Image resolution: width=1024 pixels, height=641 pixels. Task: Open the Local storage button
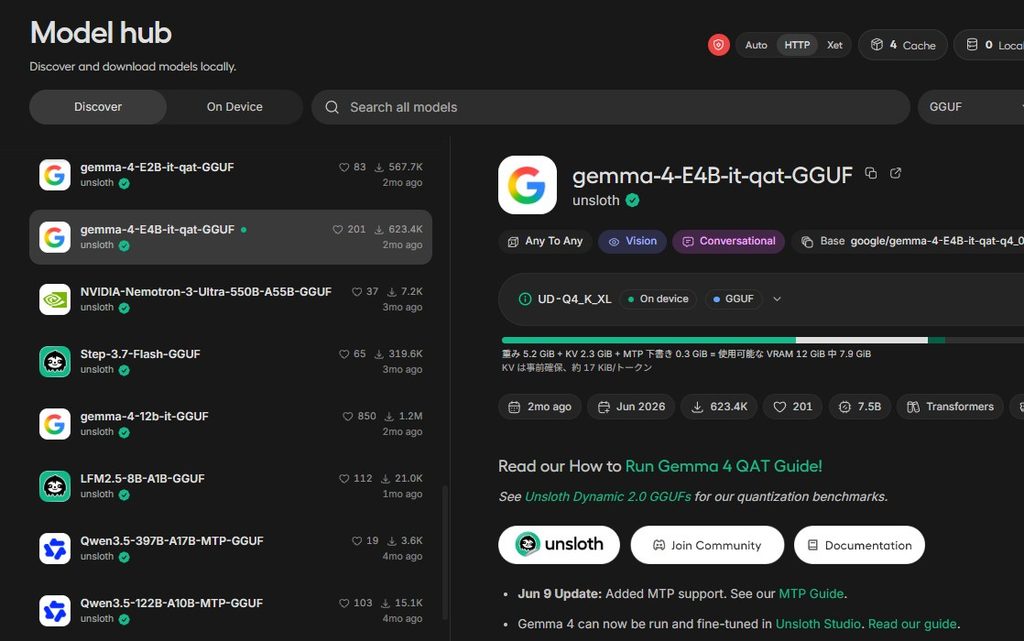coord(990,45)
